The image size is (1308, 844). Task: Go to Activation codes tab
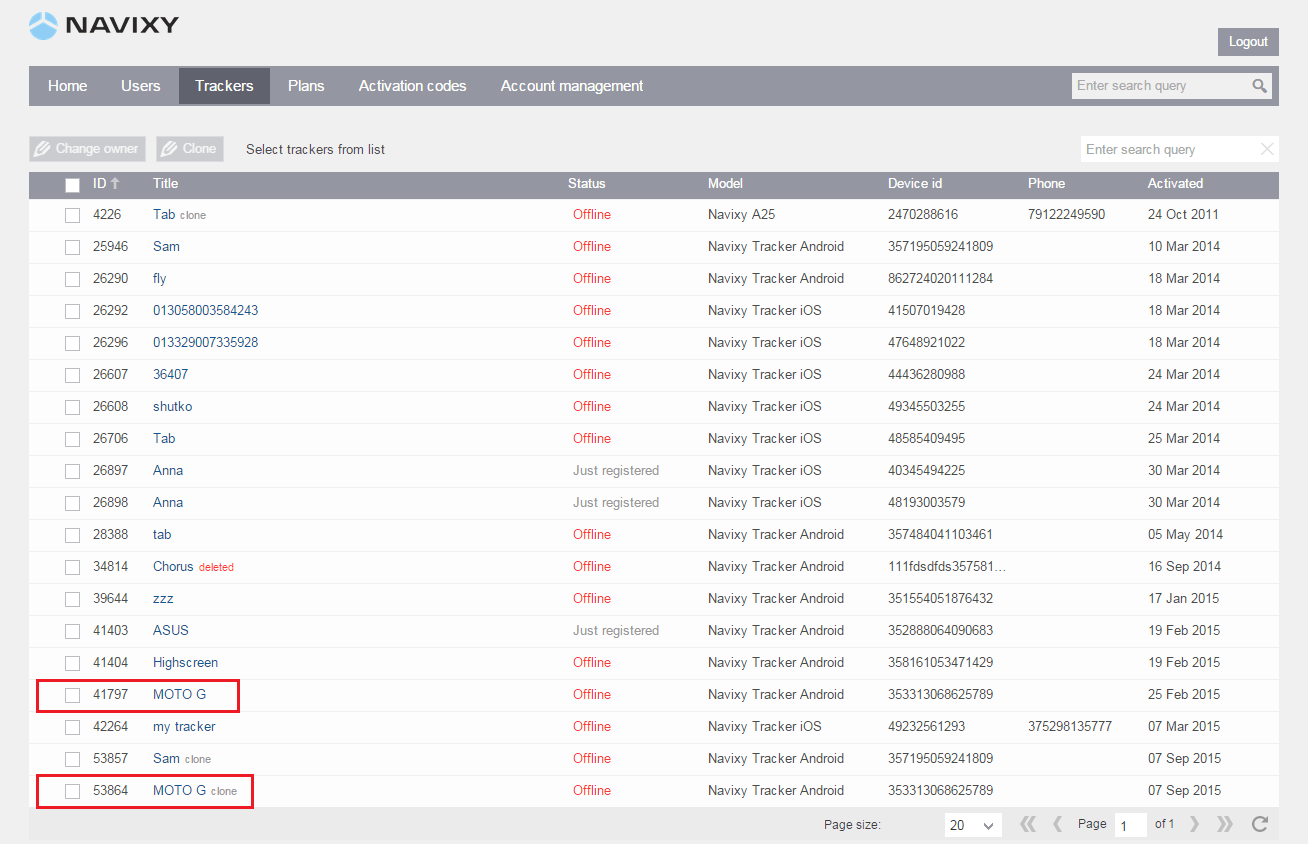pyautogui.click(x=413, y=86)
